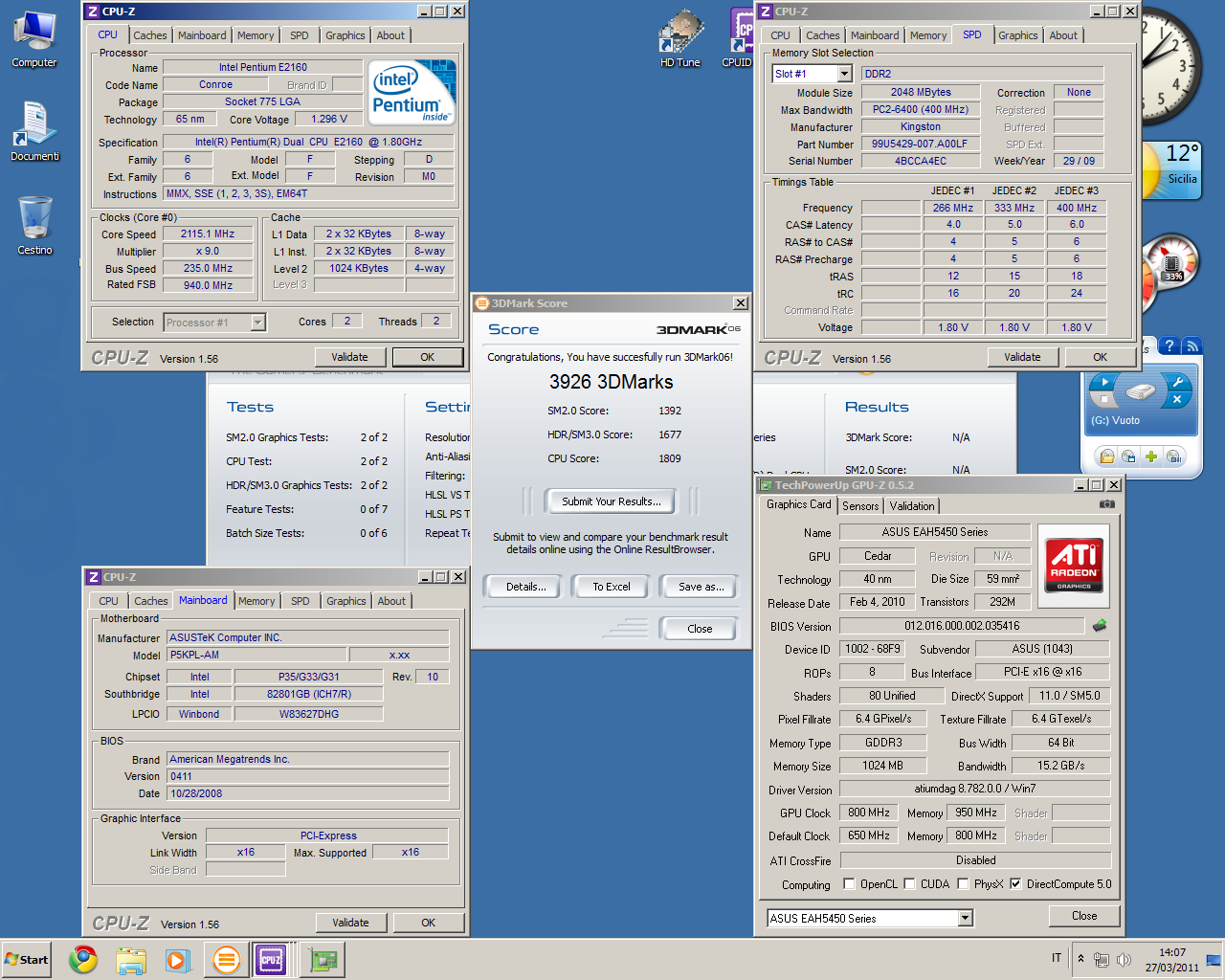Click the GPU BIOS Version field in GPU-Z
Image resolution: width=1225 pixels, height=980 pixels.
[962, 626]
